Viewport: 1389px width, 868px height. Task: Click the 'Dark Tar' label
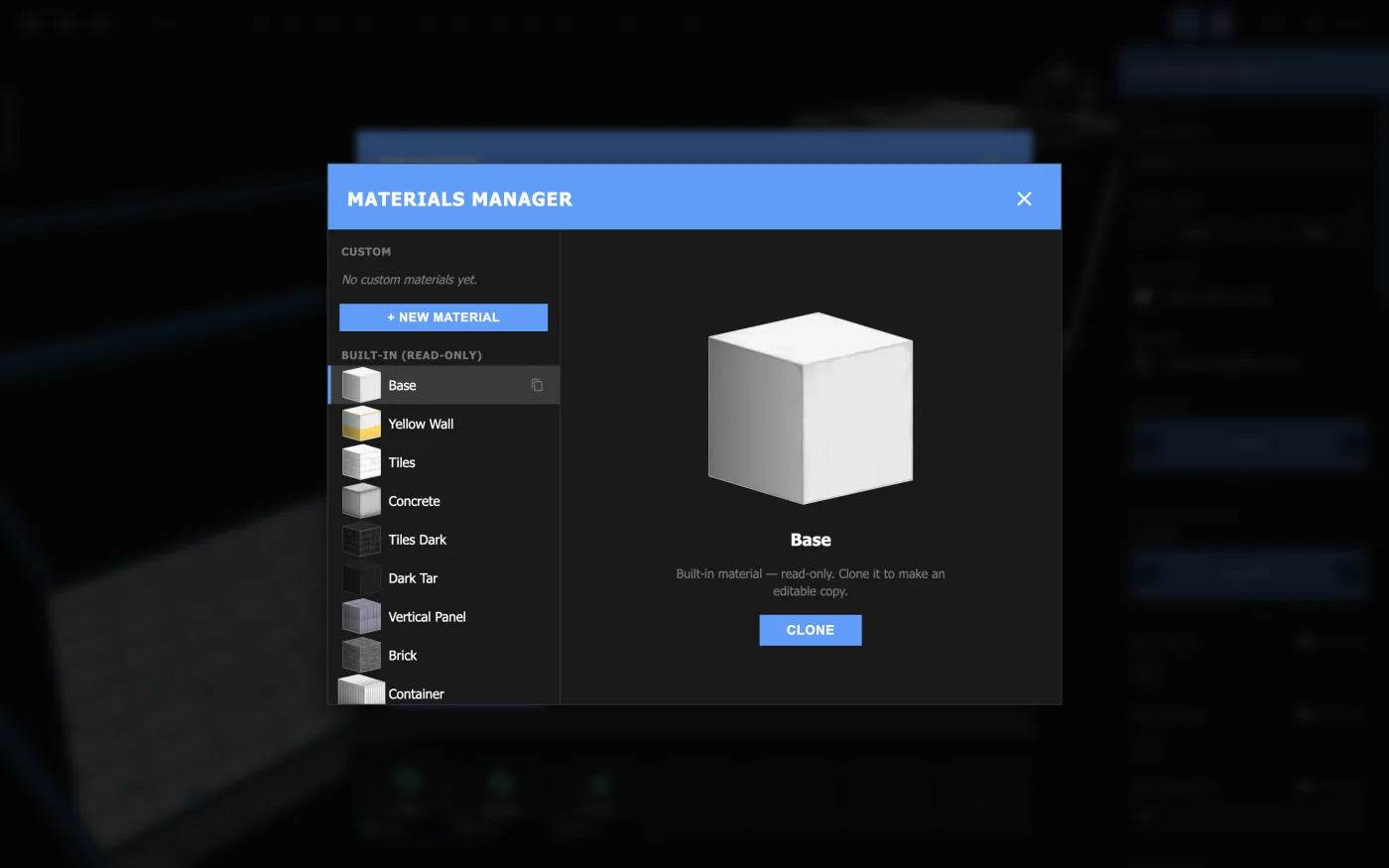click(413, 578)
